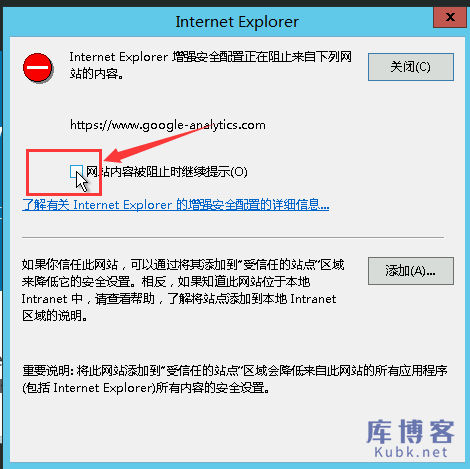
Task: Click the 库博客 watermark logo
Action: [410, 432]
